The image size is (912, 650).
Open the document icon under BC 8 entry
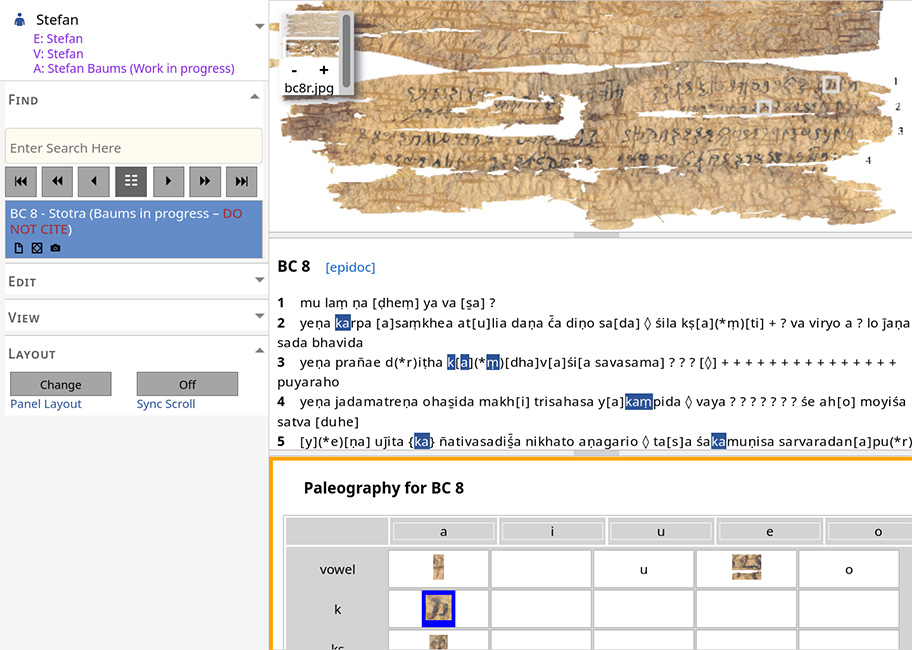coord(17,248)
